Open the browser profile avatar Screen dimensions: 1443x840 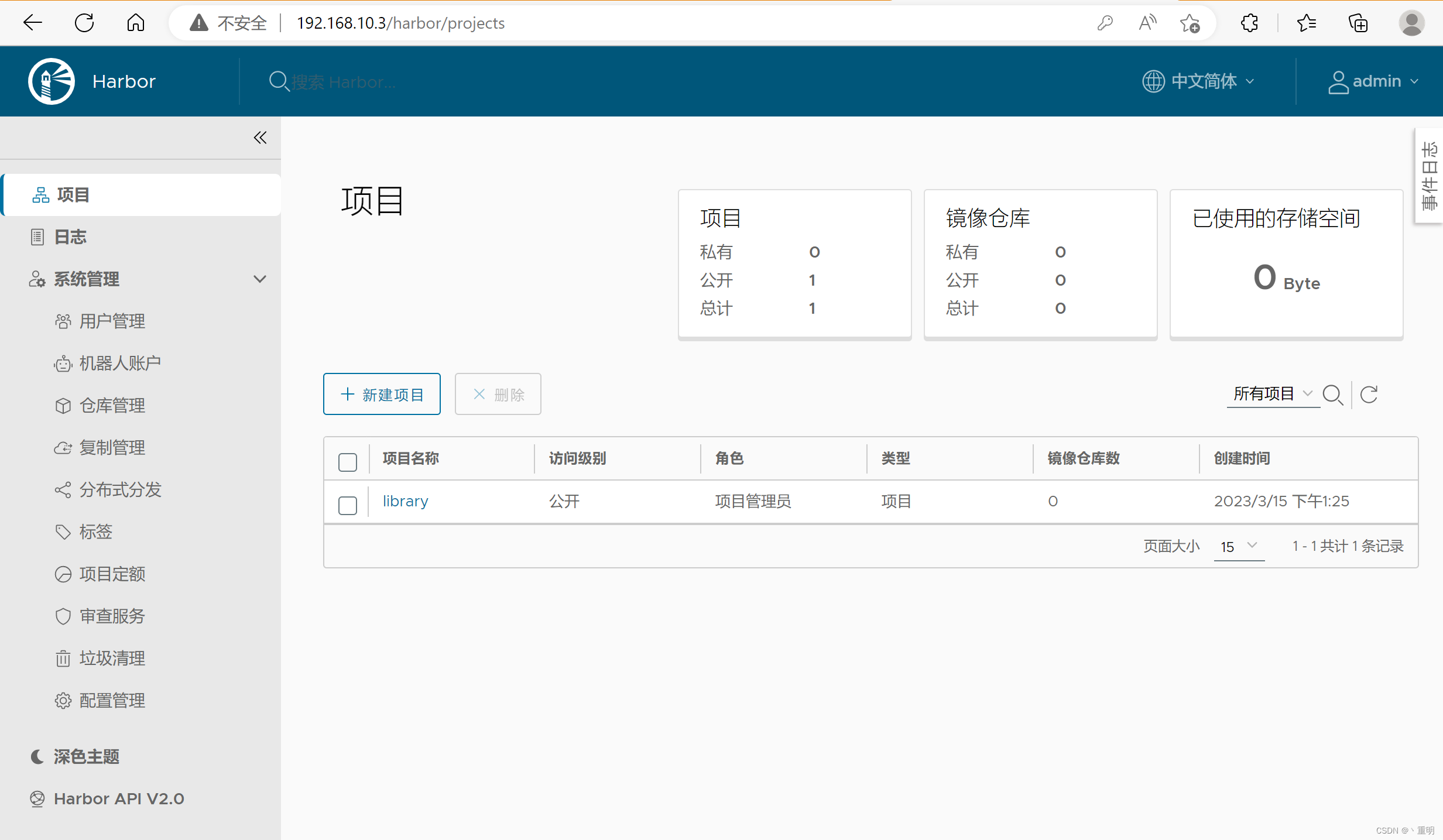[x=1411, y=23]
